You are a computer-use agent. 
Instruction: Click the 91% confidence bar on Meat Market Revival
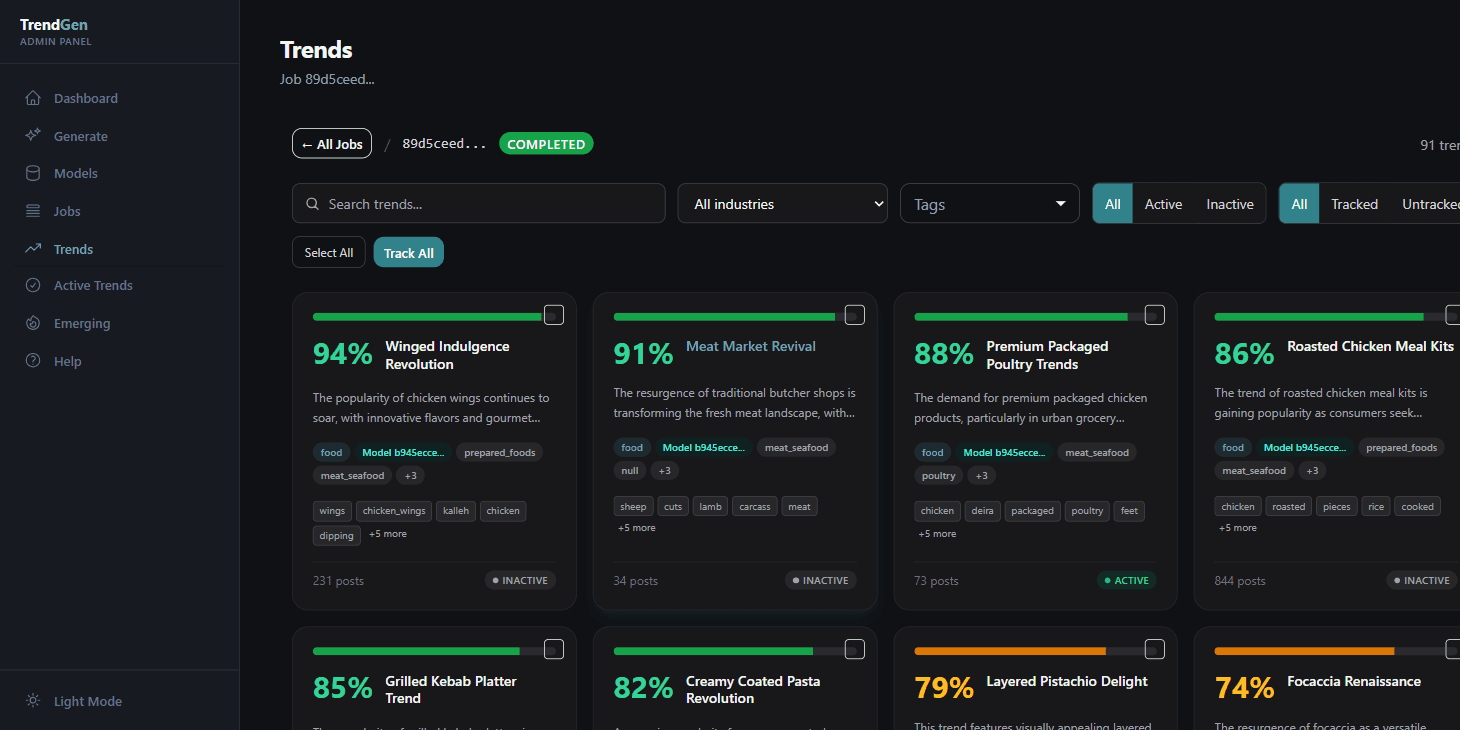735,316
